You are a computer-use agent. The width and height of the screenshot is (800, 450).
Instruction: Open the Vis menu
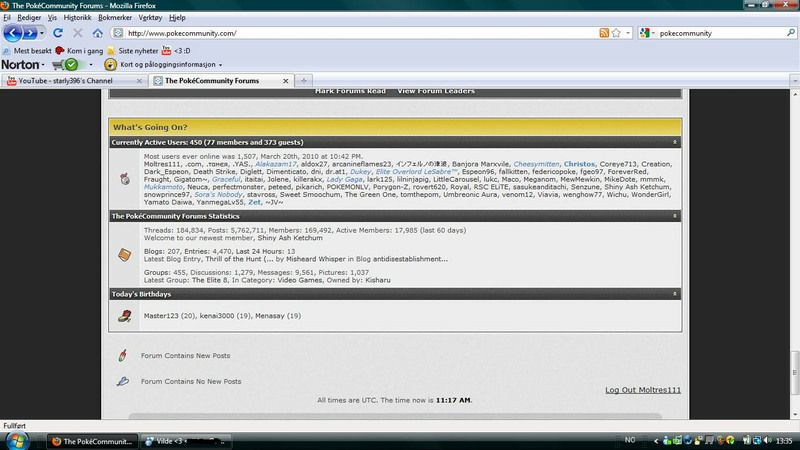(x=52, y=17)
